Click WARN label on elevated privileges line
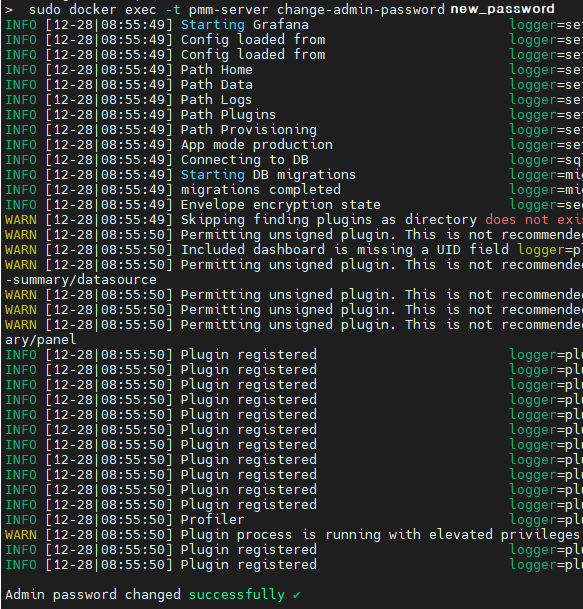Image resolution: width=583 pixels, height=609 pixels. tap(21, 535)
